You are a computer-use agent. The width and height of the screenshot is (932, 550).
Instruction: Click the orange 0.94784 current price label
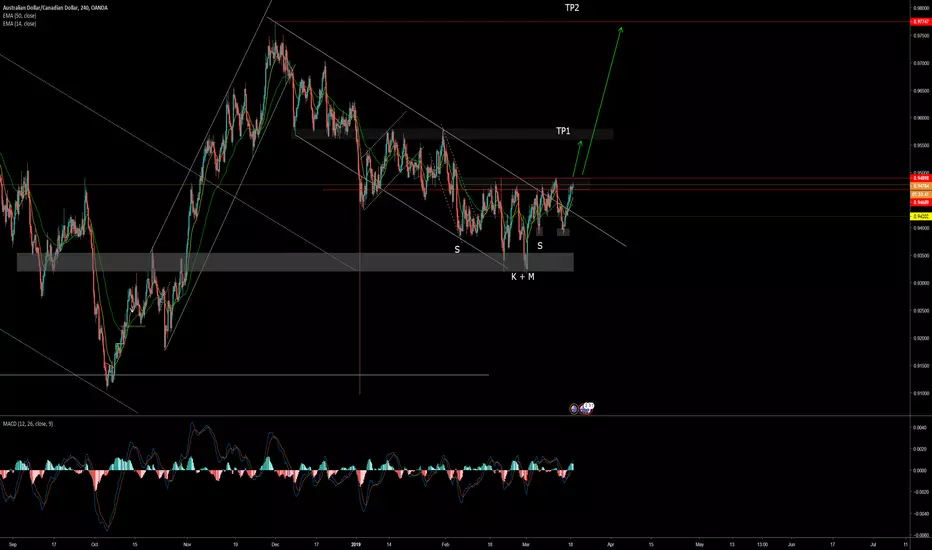point(921,186)
